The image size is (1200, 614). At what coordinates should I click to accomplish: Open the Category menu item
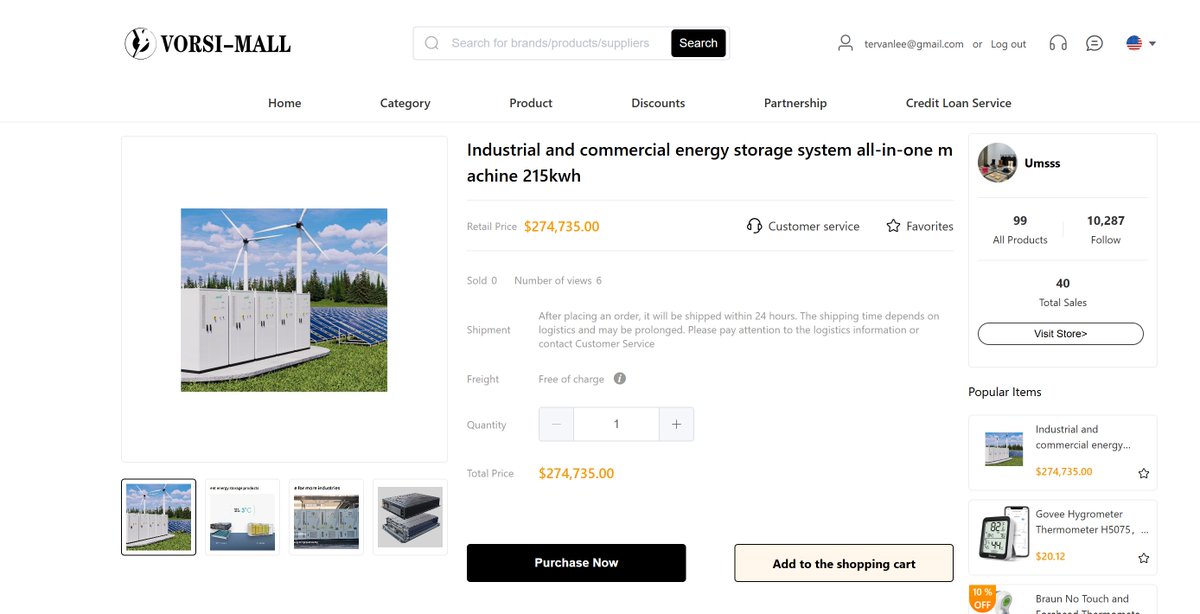[405, 103]
